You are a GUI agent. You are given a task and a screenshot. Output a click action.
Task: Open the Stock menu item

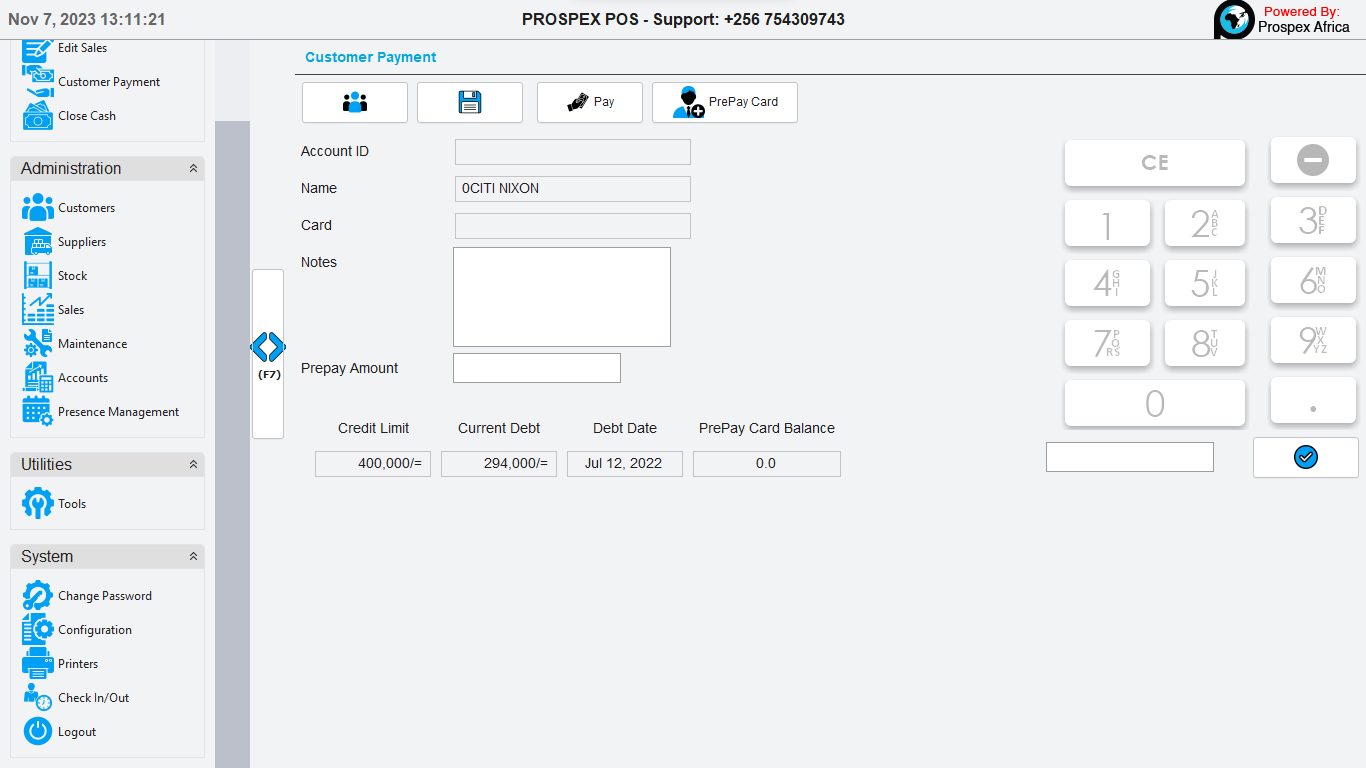click(72, 276)
